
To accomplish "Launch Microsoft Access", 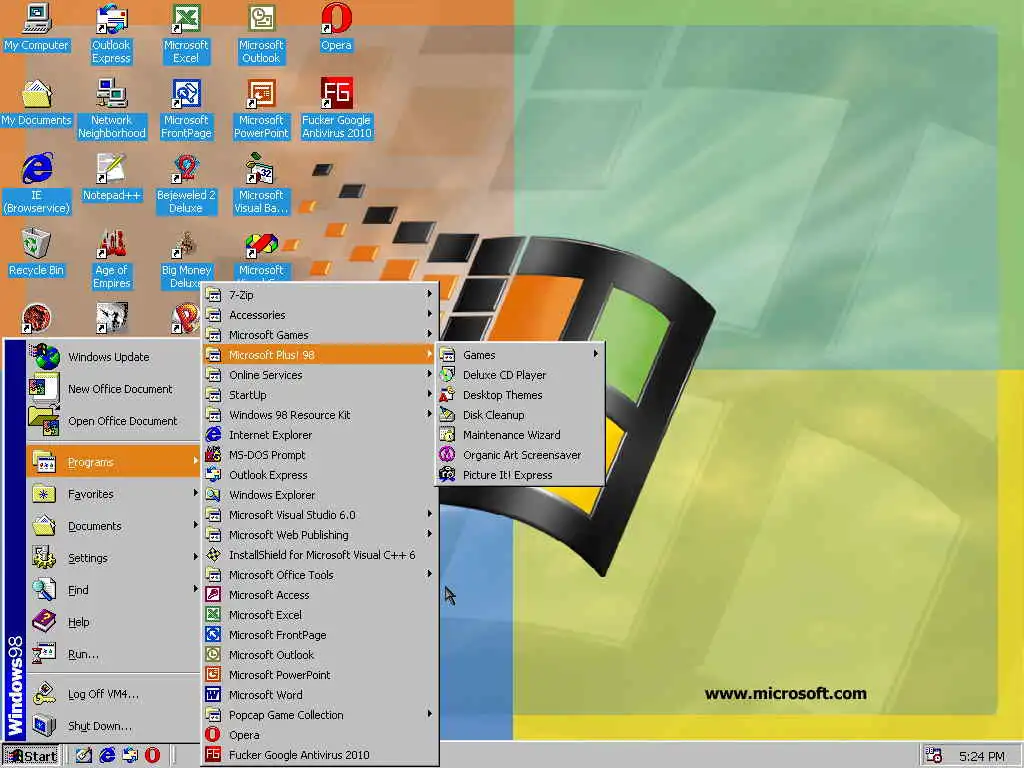I will click(x=319, y=595).
